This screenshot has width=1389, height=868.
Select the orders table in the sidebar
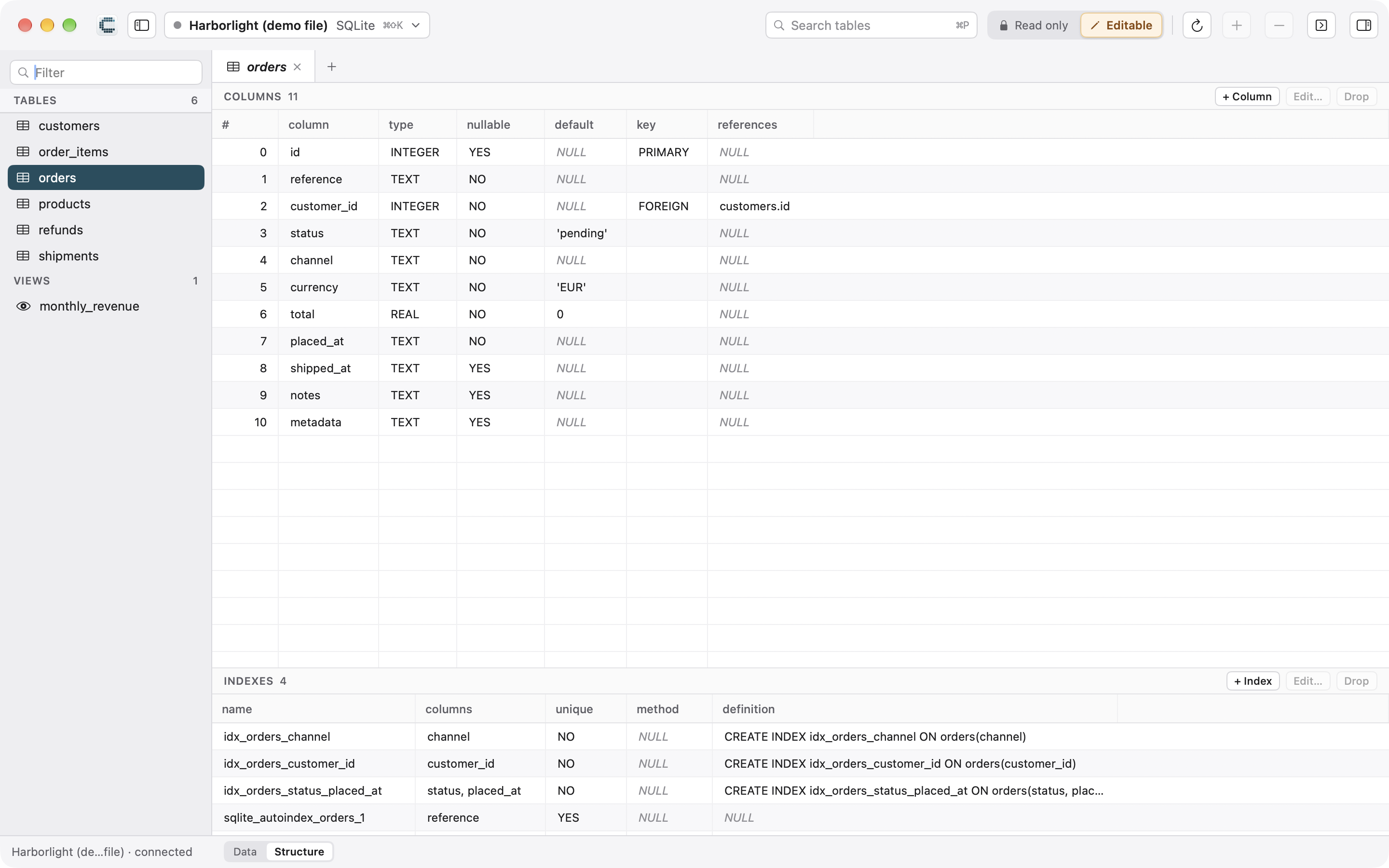106,177
